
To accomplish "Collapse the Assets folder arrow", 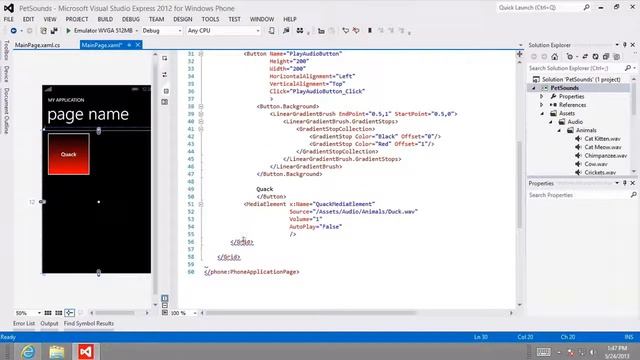I will coord(542,113).
